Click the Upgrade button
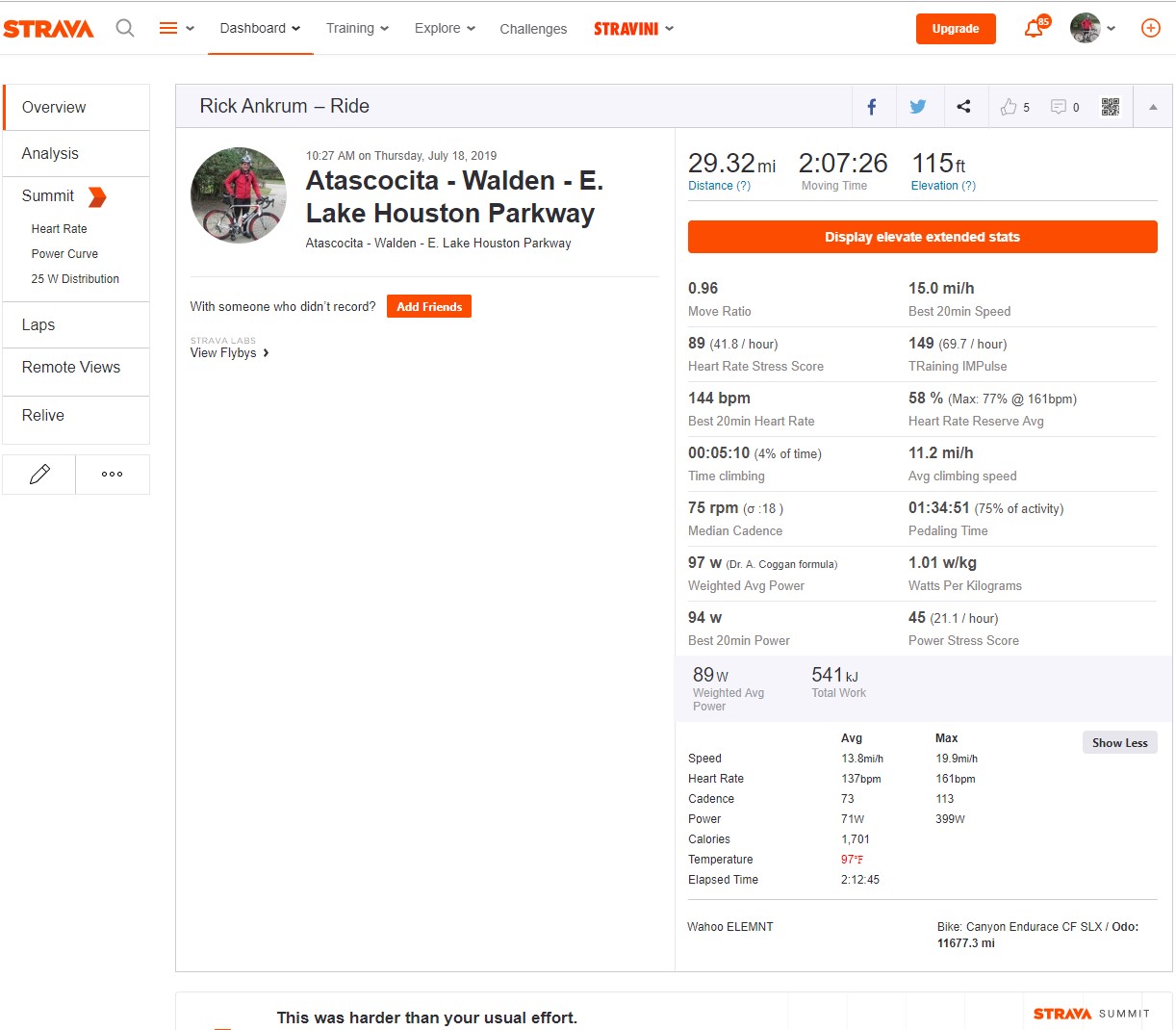This screenshot has height=1030, width=1176. pos(956,29)
